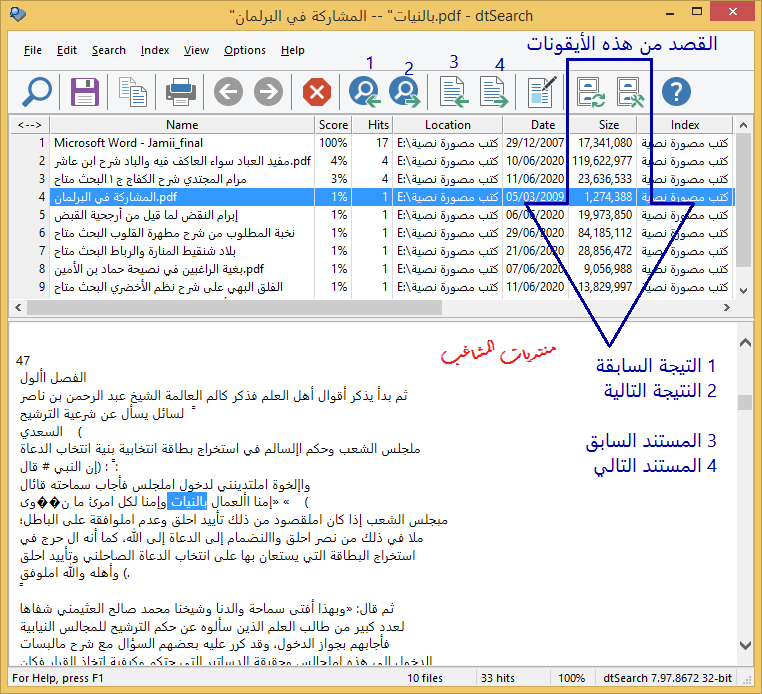Sort results by Date column header

(543, 125)
